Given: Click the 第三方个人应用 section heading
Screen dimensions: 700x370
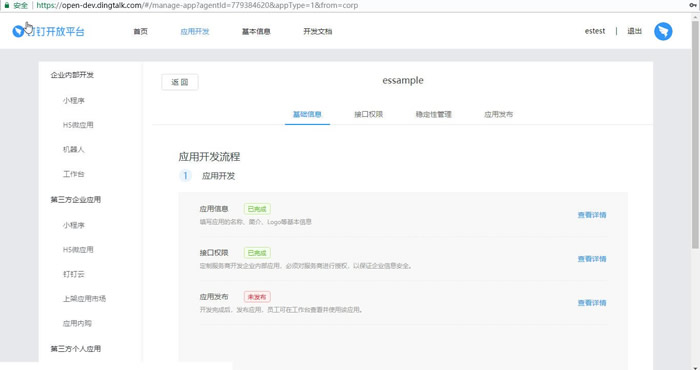Looking at the screenshot, I should click(75, 349).
